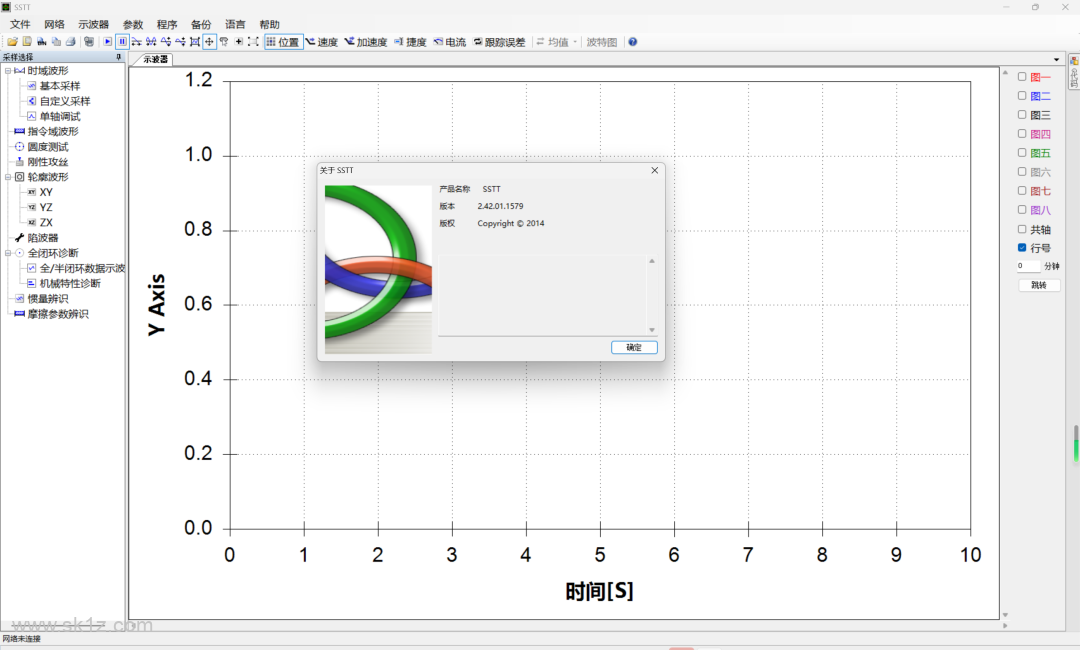Viewport: 1080px width, 650px height.
Task: Select the 电流 (current) waveform button
Action: click(450, 42)
